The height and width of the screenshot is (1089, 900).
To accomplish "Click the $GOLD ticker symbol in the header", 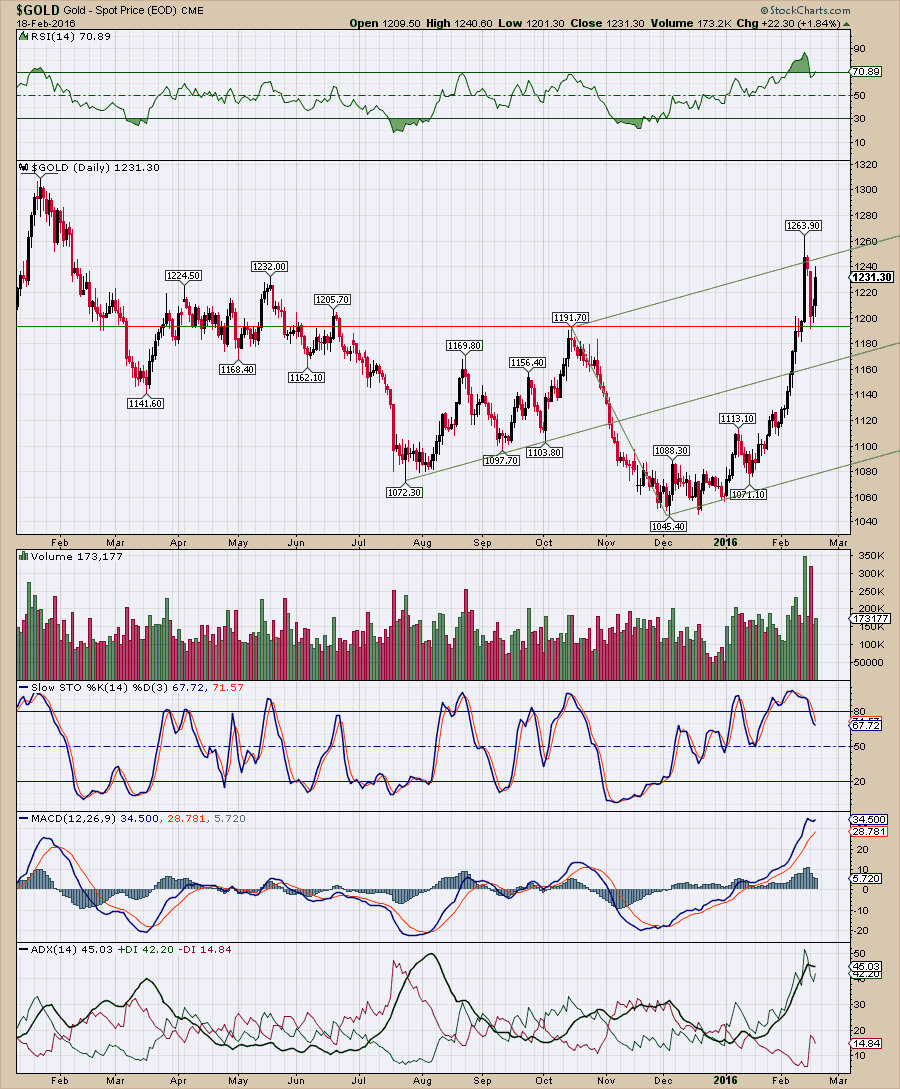I will tap(25, 9).
